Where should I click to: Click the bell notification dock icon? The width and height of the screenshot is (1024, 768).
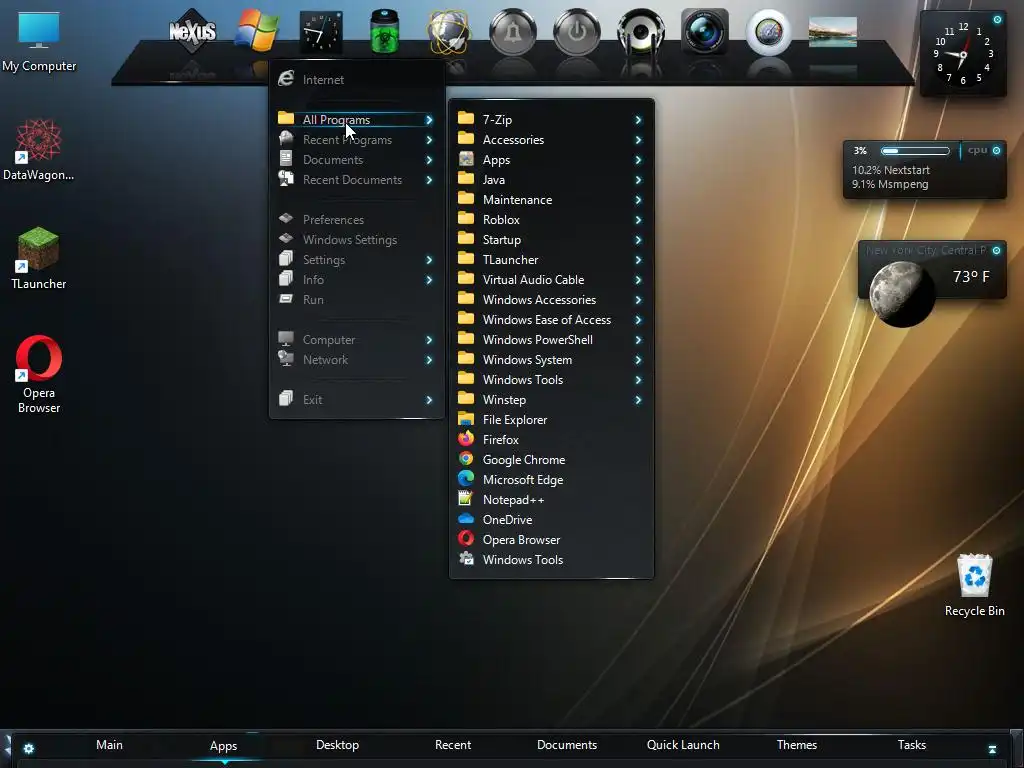point(513,31)
